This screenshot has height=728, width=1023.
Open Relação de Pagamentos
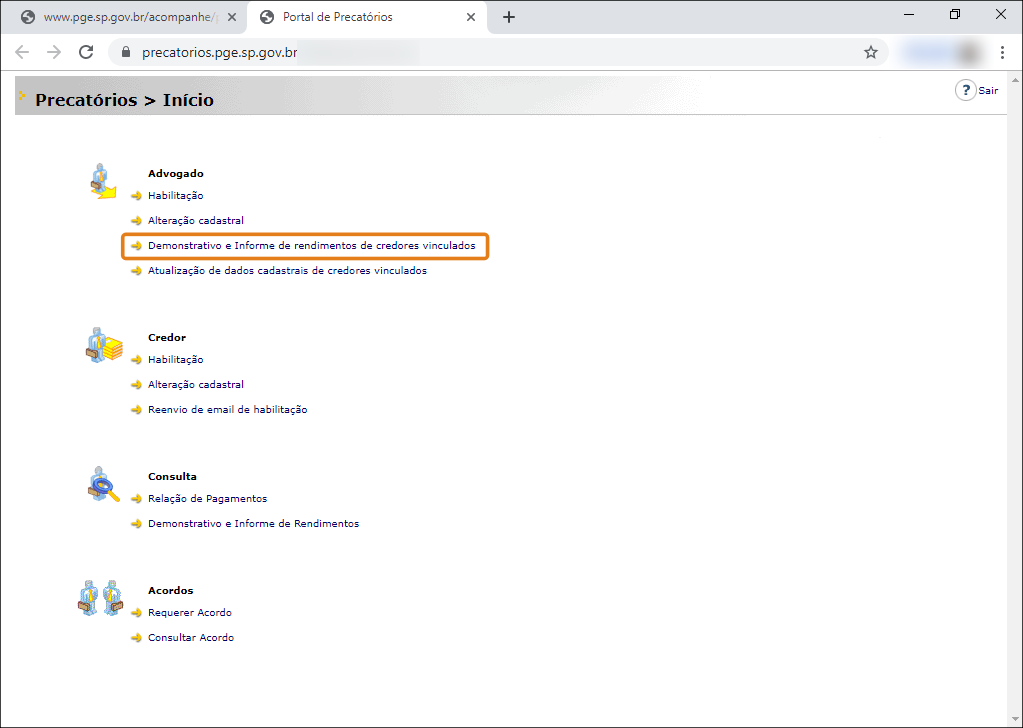[207, 499]
